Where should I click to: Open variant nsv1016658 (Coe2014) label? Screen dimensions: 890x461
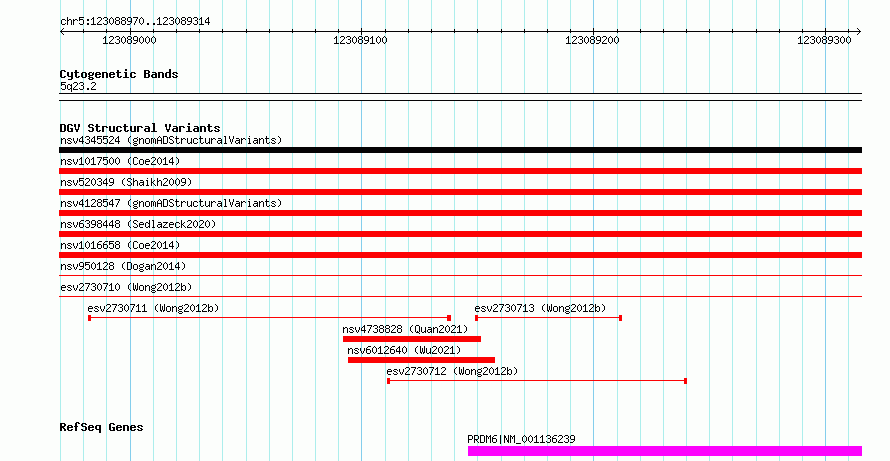(120, 245)
